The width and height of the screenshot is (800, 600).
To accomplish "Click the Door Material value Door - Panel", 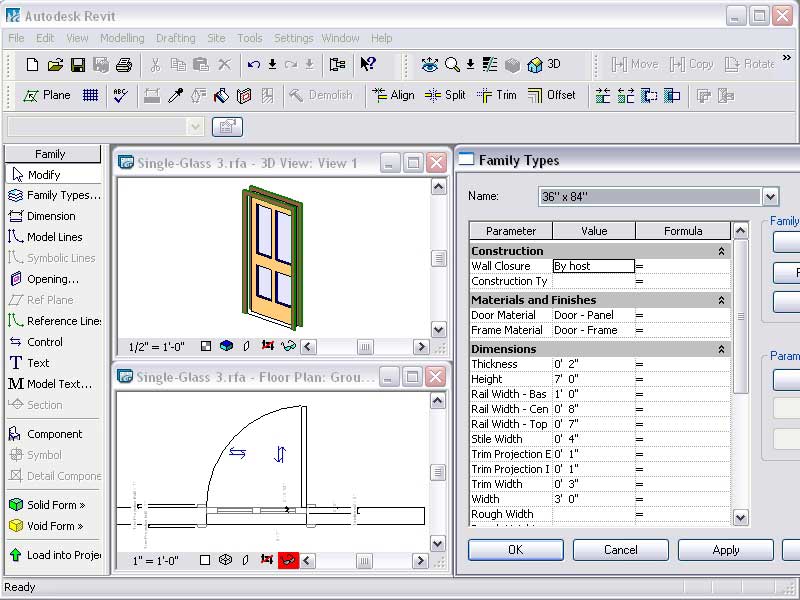I will (594, 315).
